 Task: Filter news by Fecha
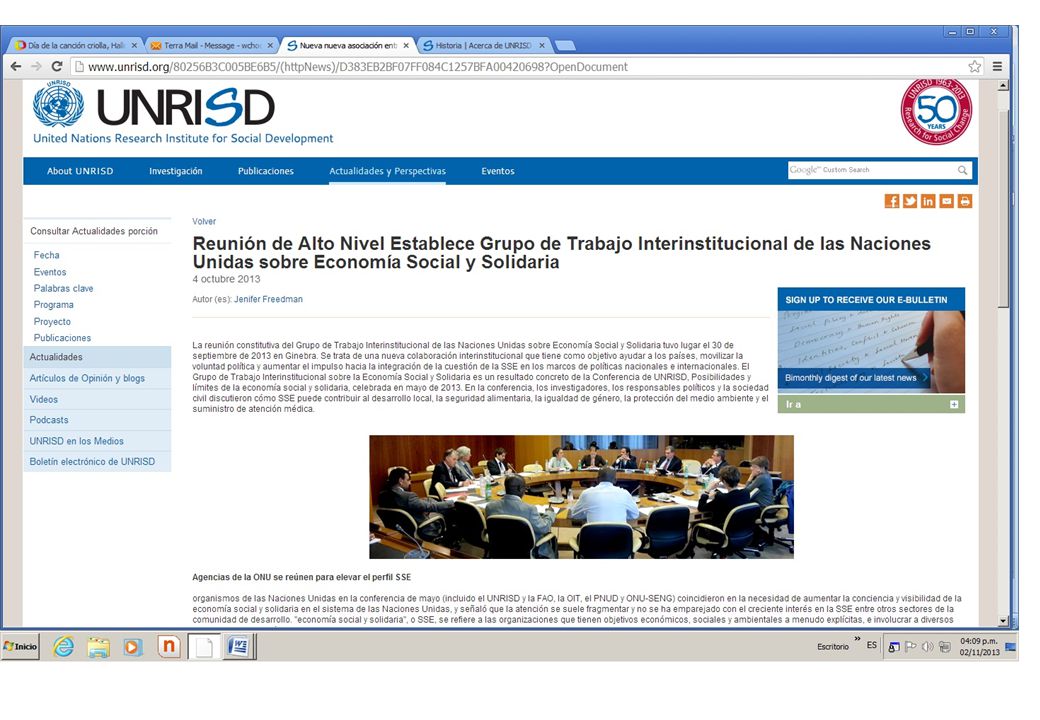tap(46, 255)
